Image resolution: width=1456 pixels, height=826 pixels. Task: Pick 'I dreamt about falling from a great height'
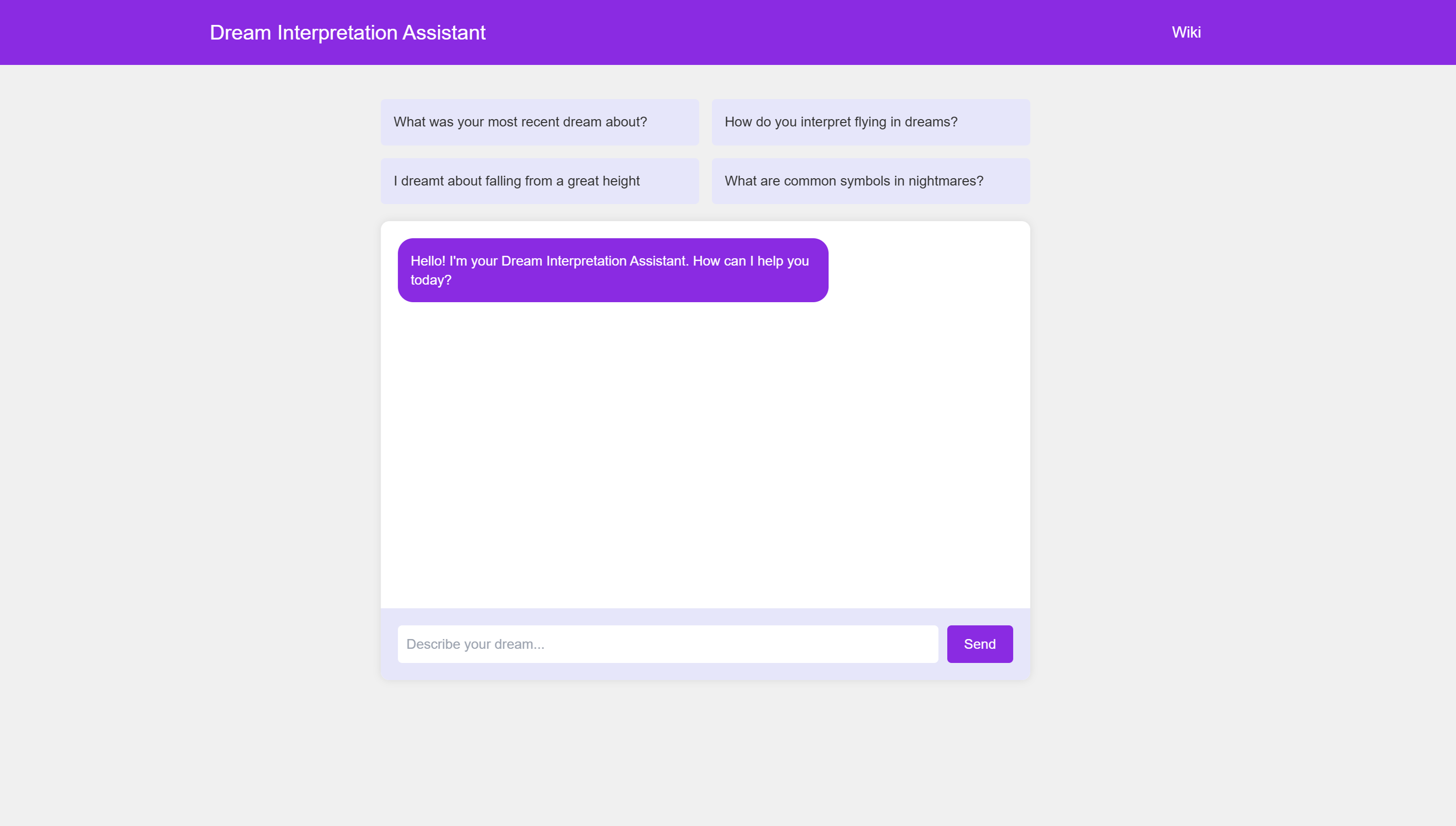point(539,181)
